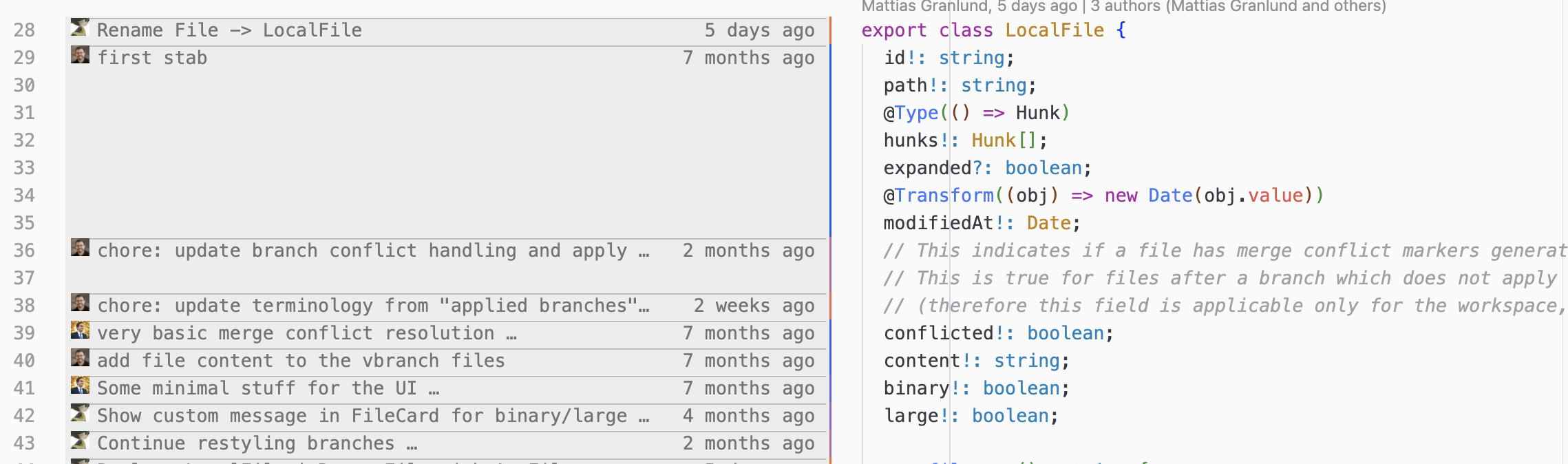Click avatar beside 'Some minimal stuff for the UI'

(80, 386)
